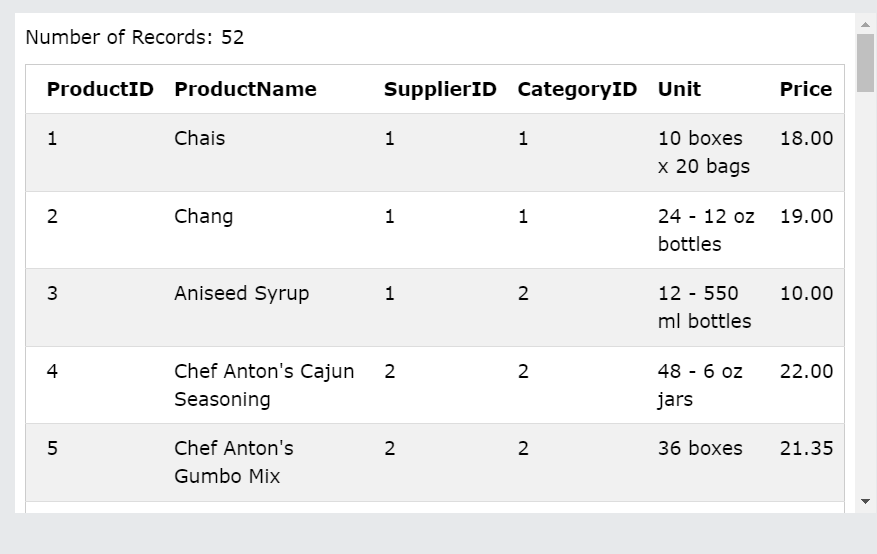877x554 pixels.
Task: Click the 10 boxes x 20 bags unit
Action: click(704, 152)
